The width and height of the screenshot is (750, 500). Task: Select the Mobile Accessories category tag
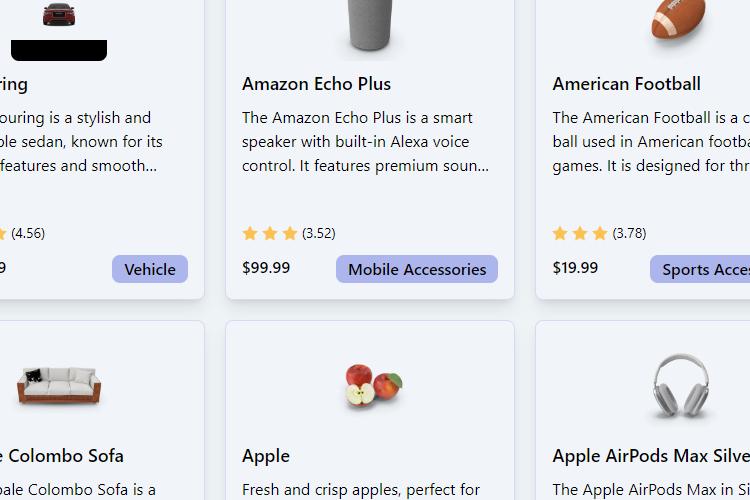[417, 269]
